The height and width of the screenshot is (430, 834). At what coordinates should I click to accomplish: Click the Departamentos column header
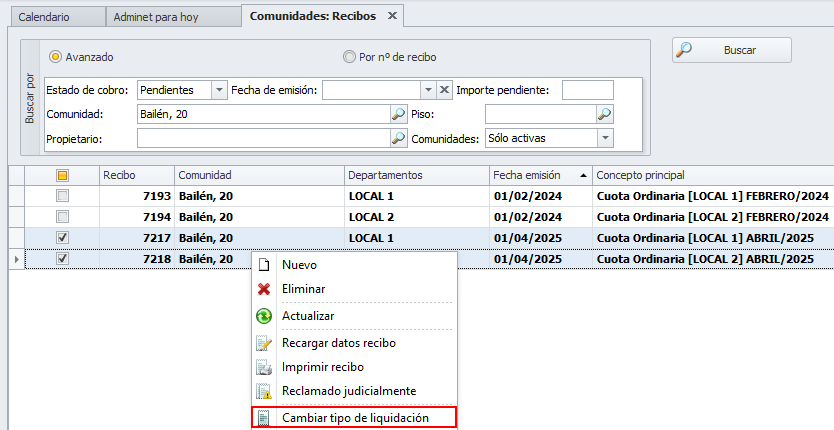pos(416,175)
